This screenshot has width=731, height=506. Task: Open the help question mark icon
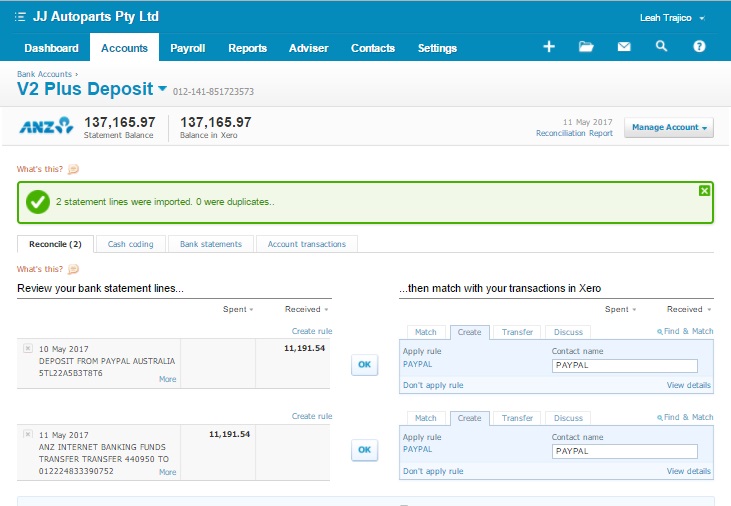(699, 46)
